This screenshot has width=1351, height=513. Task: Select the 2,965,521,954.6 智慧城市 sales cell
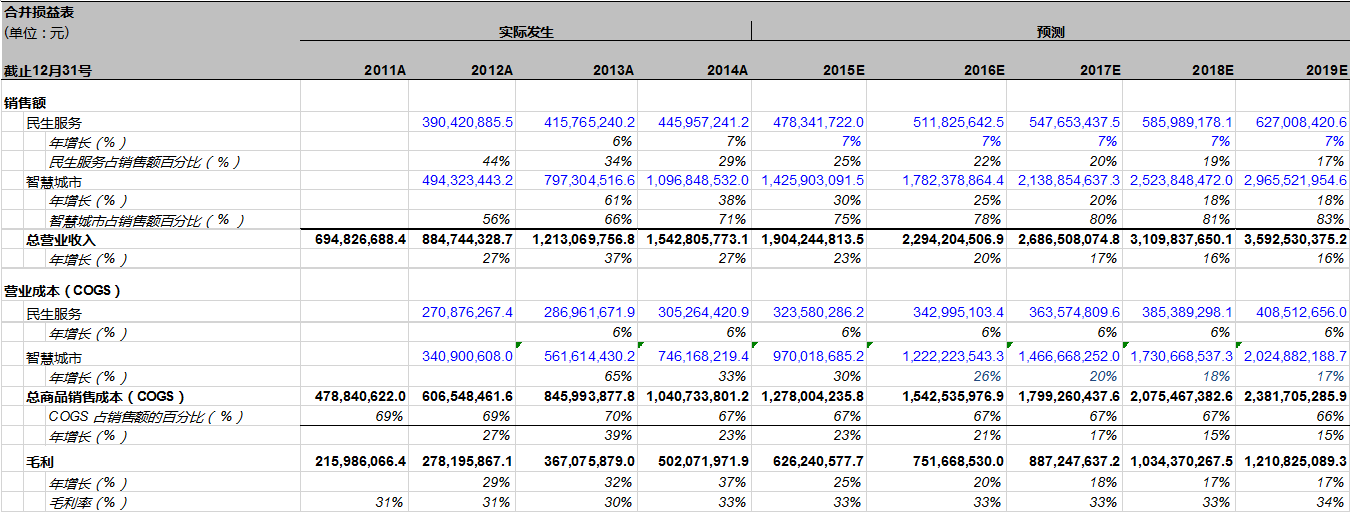[x=1295, y=181]
